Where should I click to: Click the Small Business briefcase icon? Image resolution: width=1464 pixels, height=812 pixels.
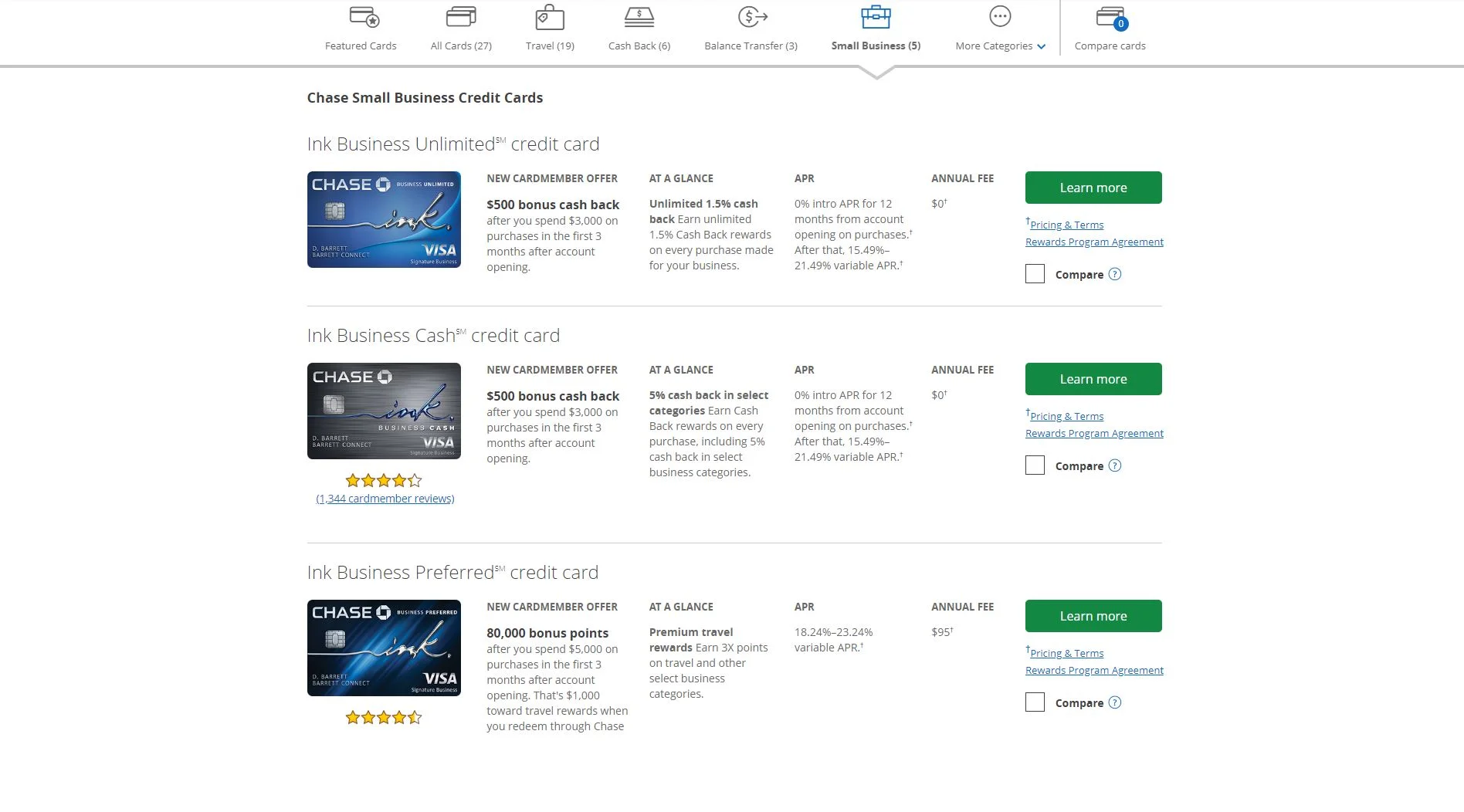876,17
